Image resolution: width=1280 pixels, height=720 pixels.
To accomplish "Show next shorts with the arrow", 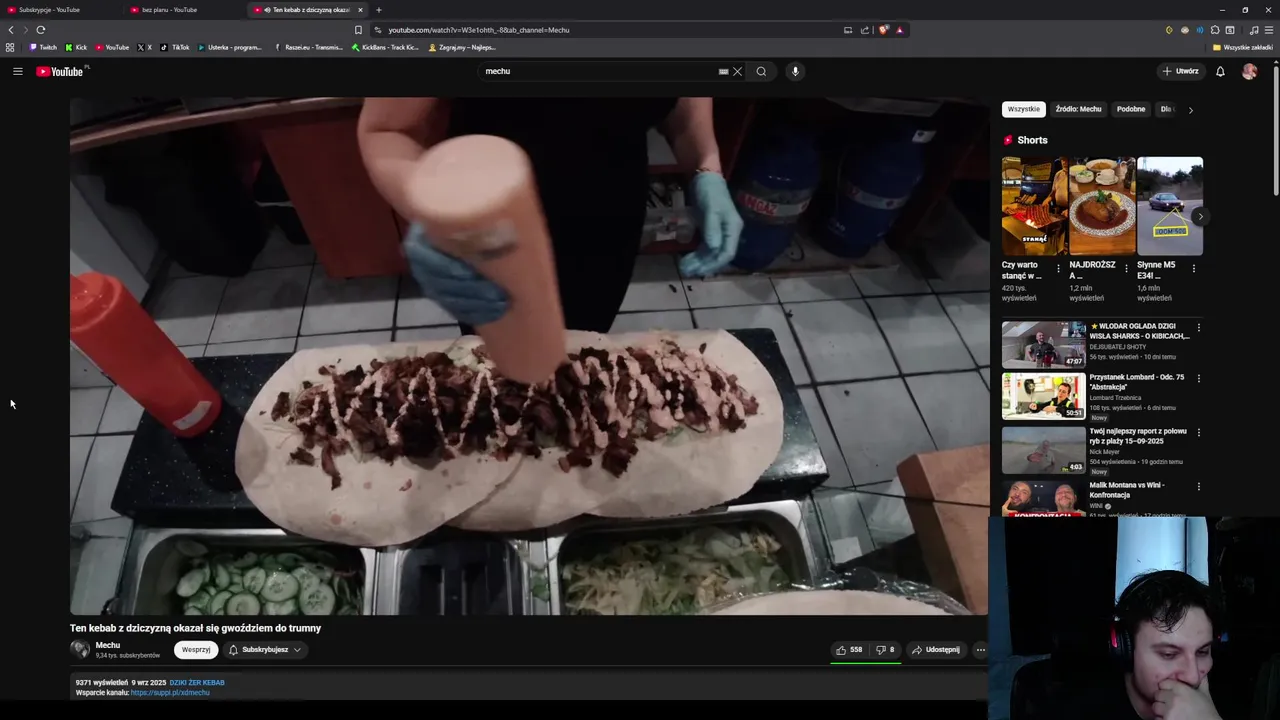I will [1200, 216].
